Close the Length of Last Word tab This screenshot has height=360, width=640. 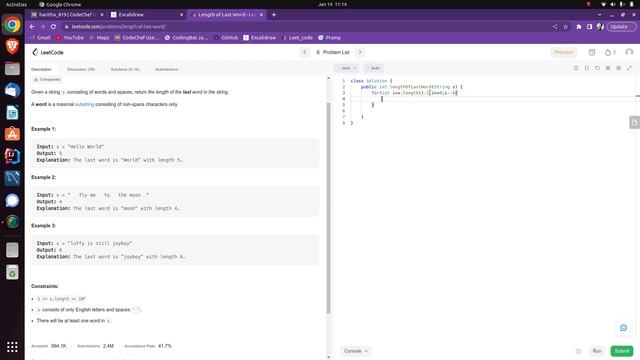261,15
